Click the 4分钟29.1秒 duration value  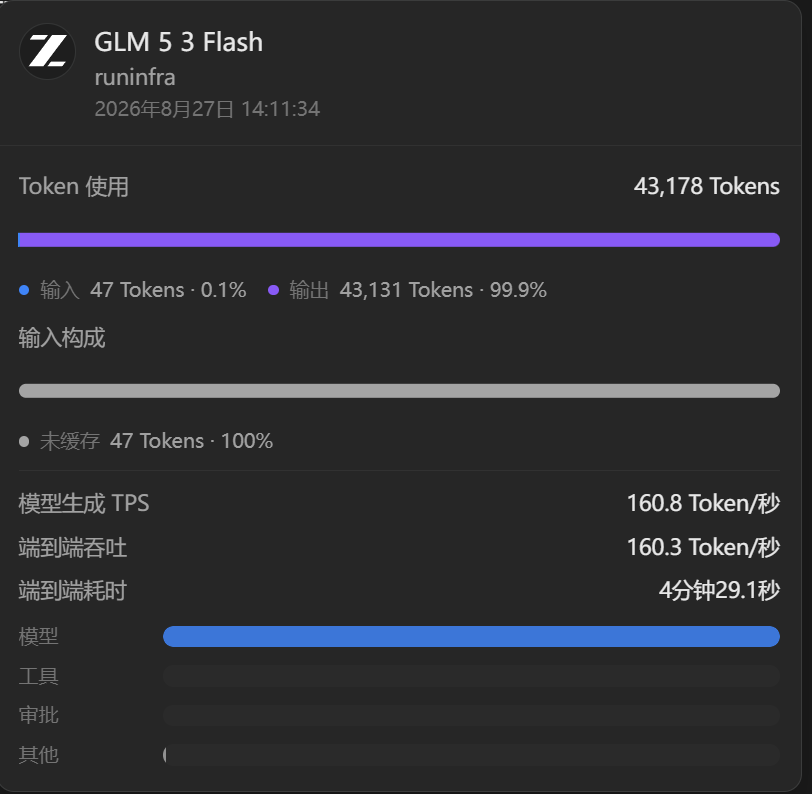[719, 590]
